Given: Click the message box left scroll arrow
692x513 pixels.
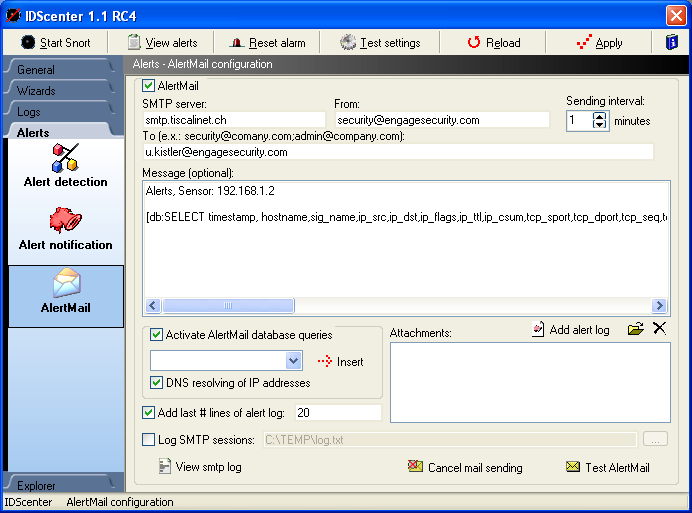Looking at the screenshot, I should click(x=153, y=306).
